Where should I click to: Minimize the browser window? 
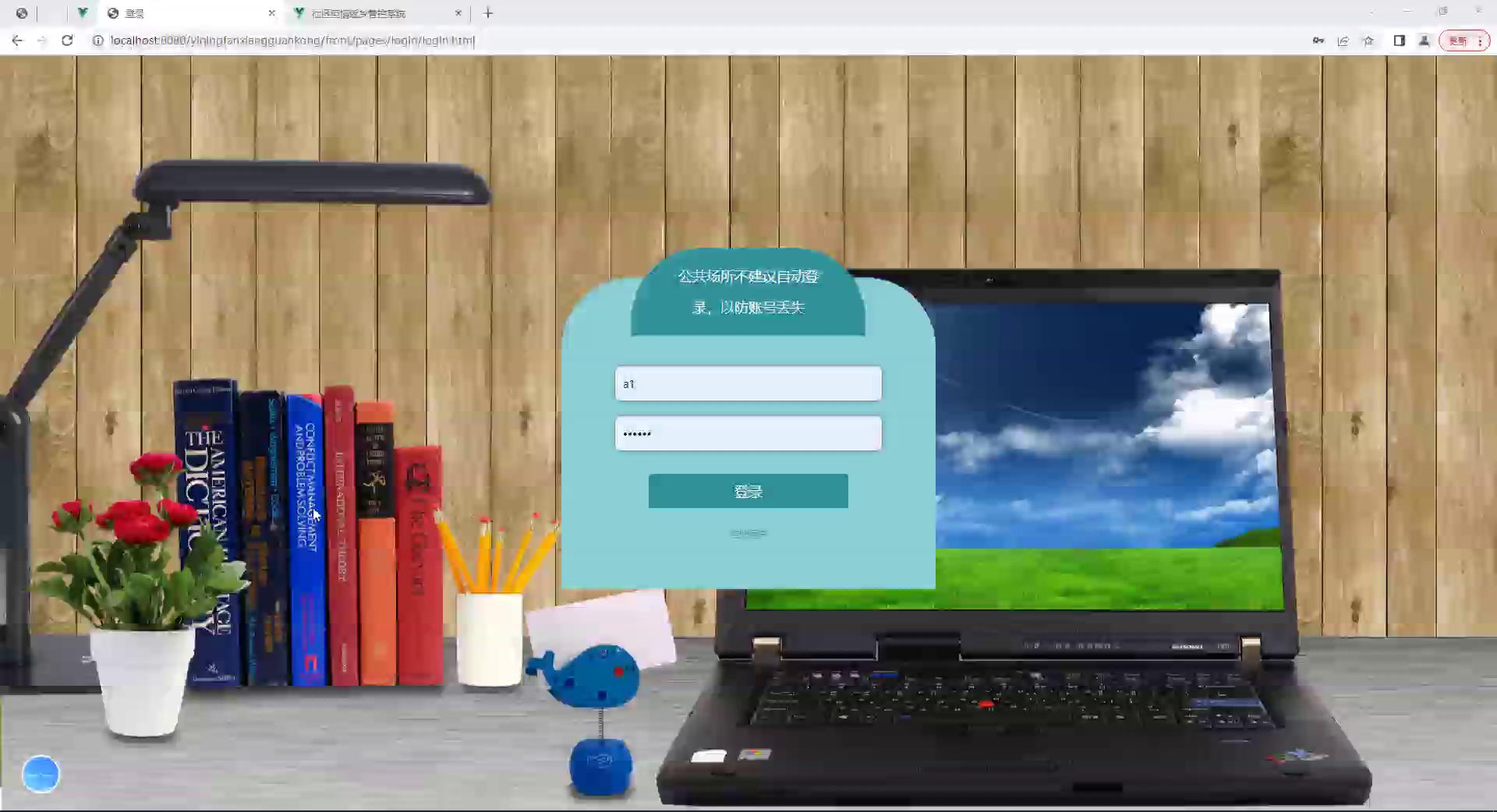click(1407, 12)
